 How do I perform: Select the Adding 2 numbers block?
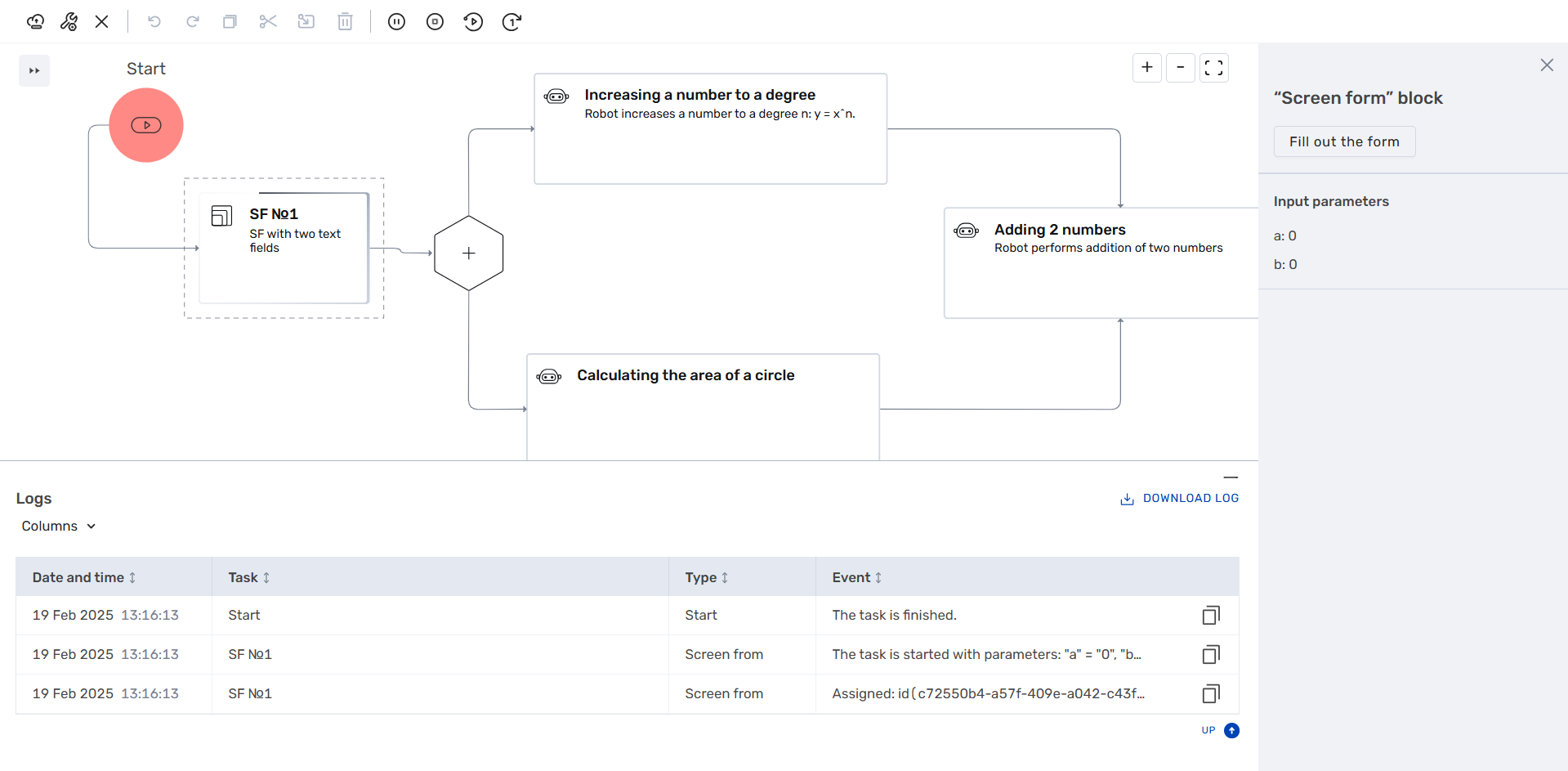click(x=1101, y=262)
